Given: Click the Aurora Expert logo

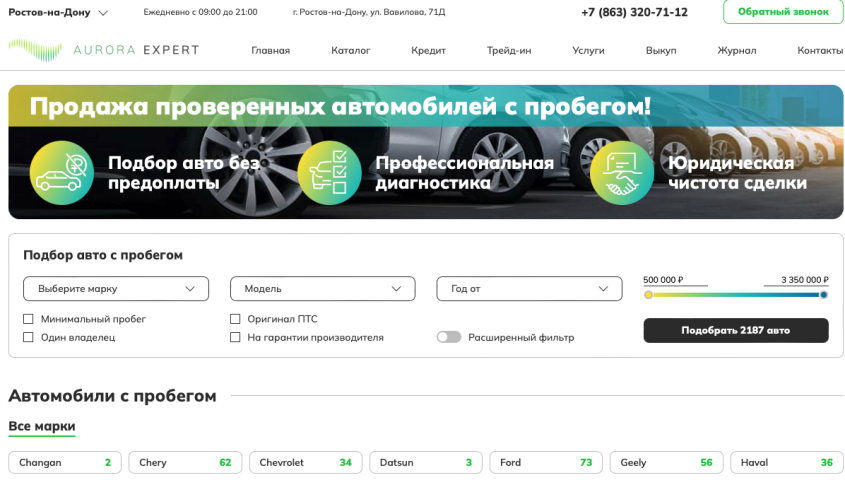Looking at the screenshot, I should (x=103, y=50).
